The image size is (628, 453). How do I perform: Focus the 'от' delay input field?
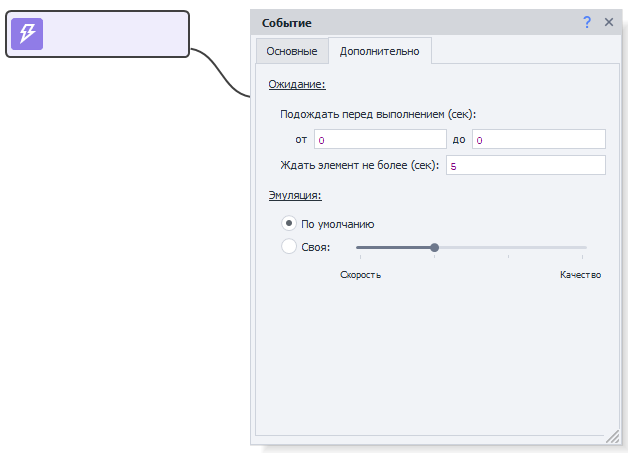coord(380,139)
